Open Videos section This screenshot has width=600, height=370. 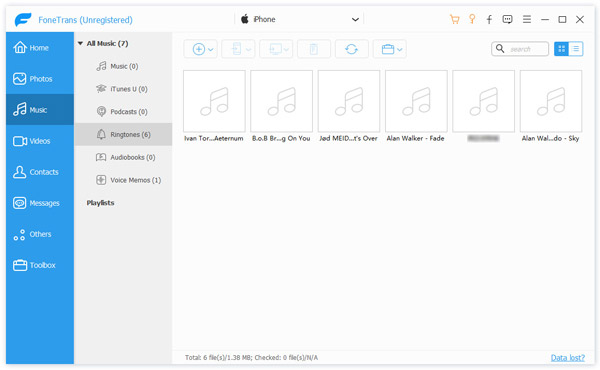(x=40, y=141)
